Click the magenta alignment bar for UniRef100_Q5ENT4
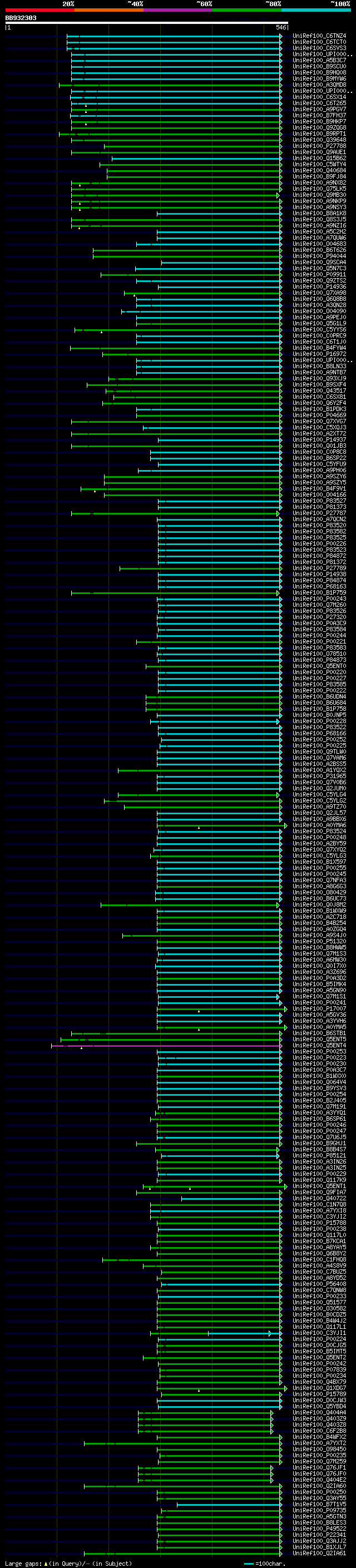 (x=167, y=1046)
